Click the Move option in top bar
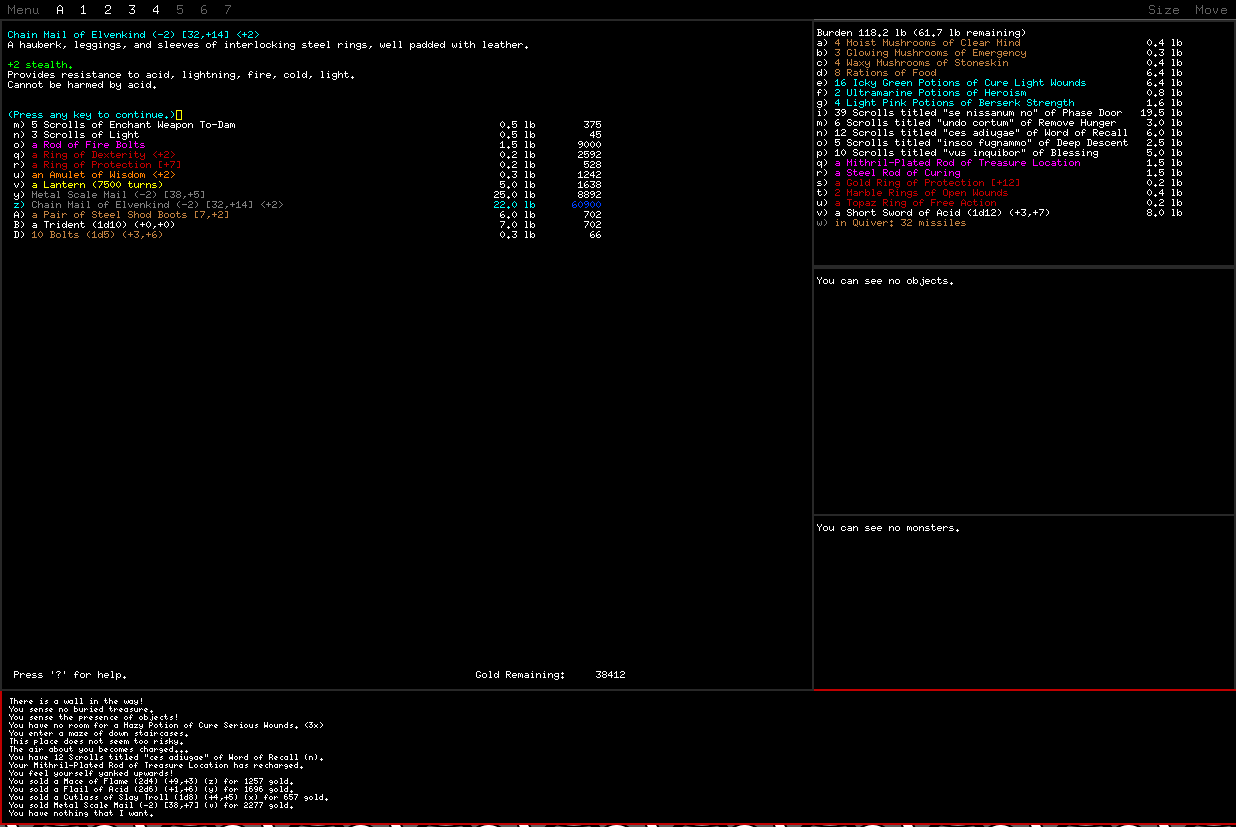 click(x=1211, y=10)
